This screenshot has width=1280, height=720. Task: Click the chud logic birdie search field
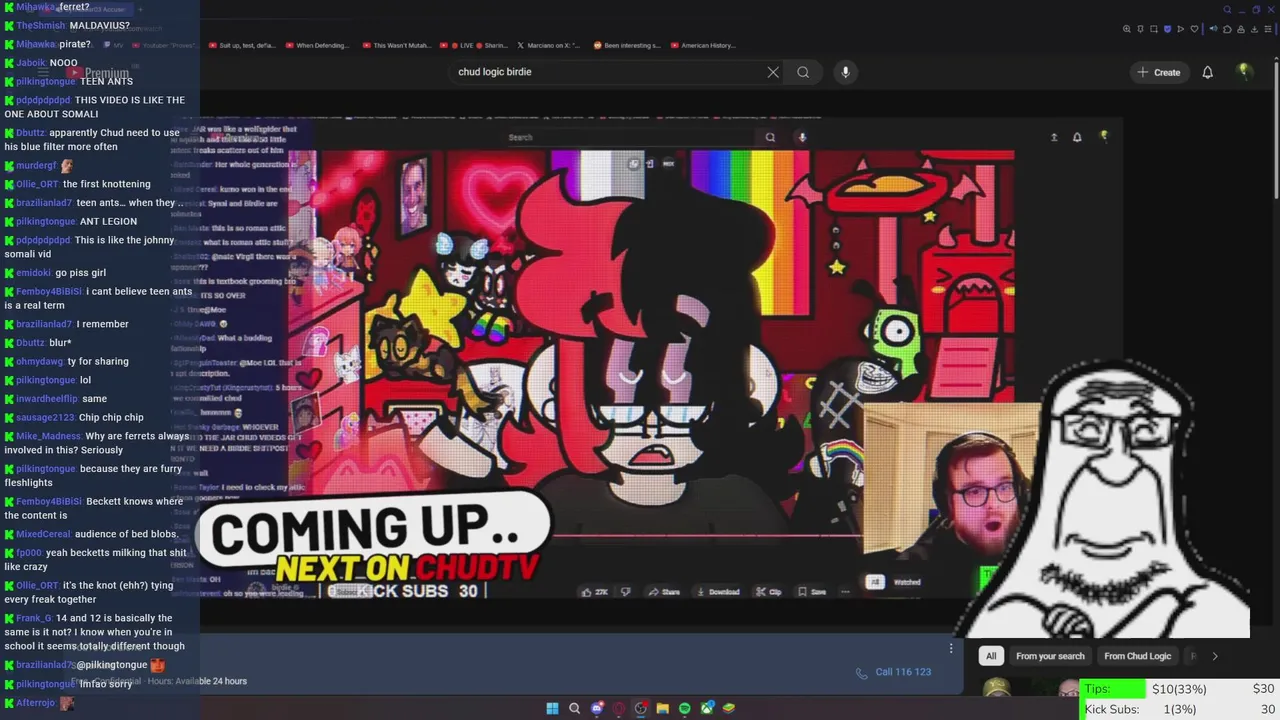pyautogui.click(x=610, y=72)
